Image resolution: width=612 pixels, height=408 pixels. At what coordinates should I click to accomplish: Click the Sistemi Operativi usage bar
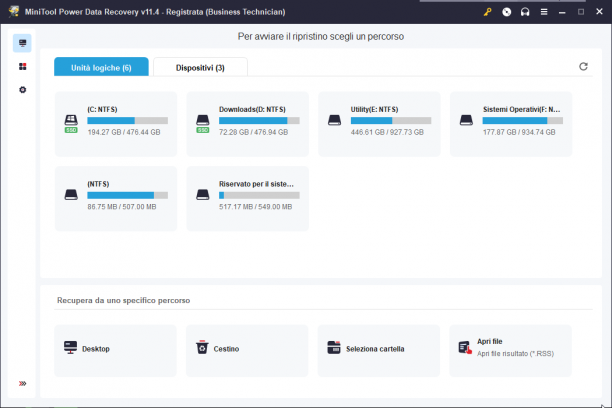tap(523, 121)
